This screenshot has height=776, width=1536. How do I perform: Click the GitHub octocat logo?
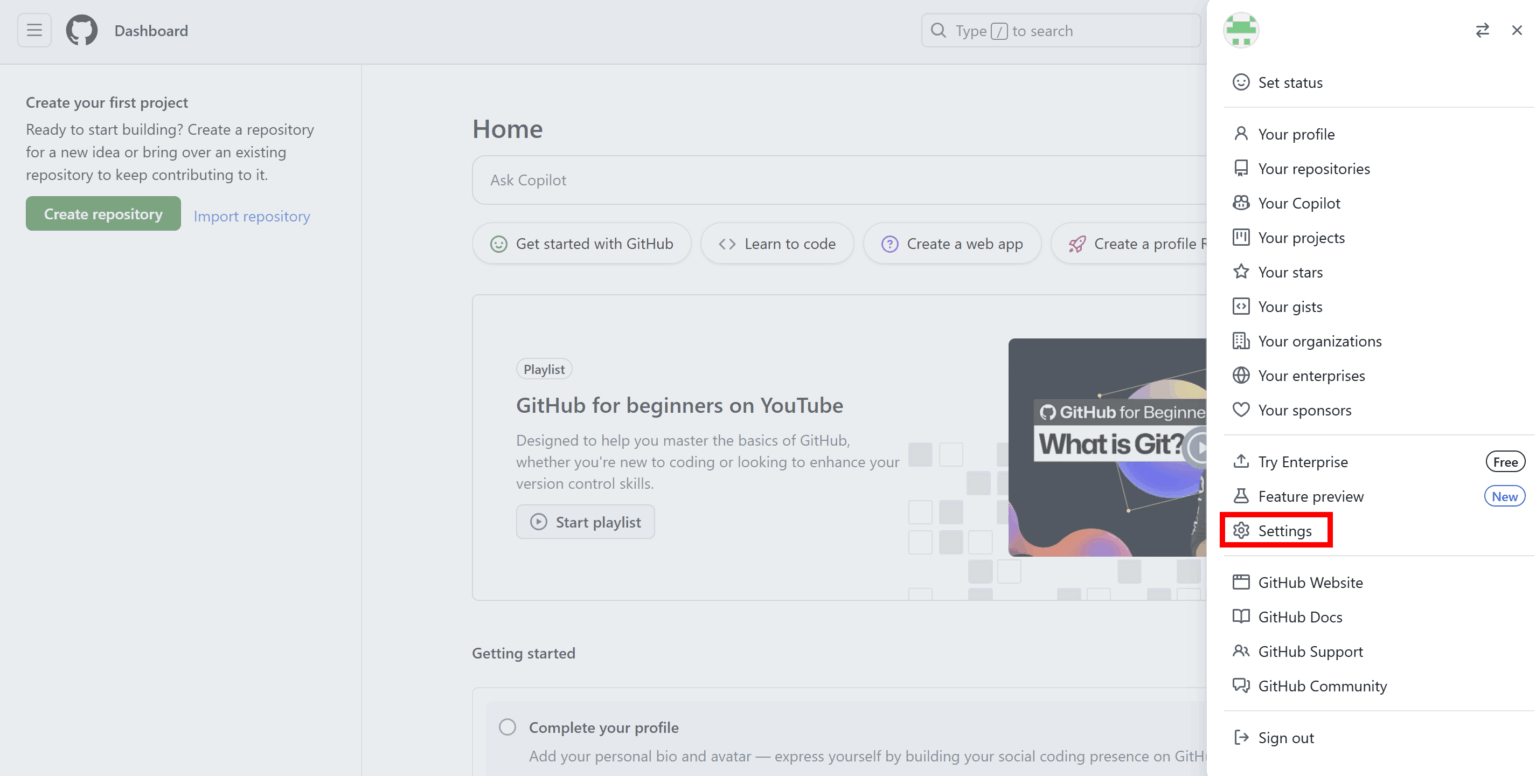81,30
